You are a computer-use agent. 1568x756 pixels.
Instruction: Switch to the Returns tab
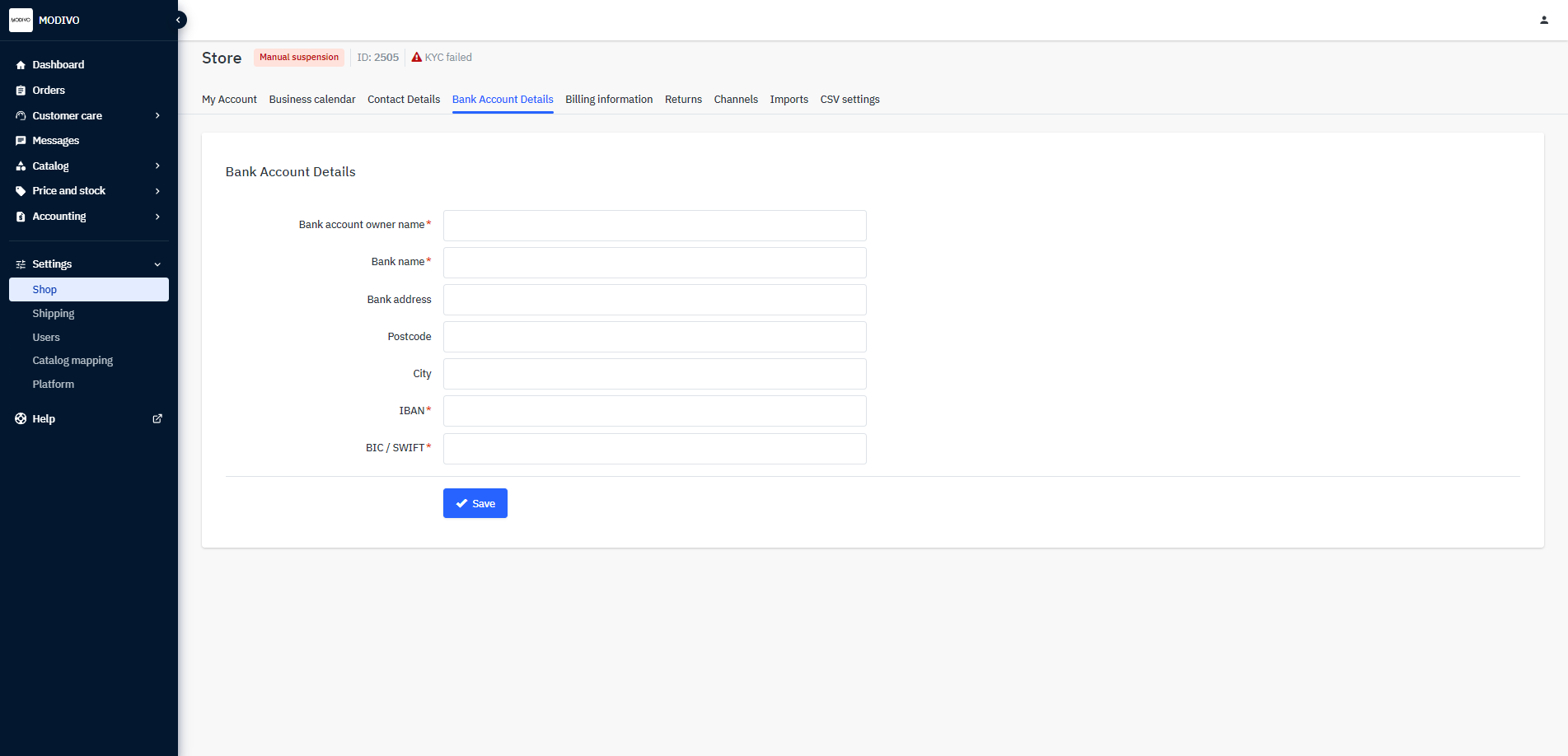683,100
